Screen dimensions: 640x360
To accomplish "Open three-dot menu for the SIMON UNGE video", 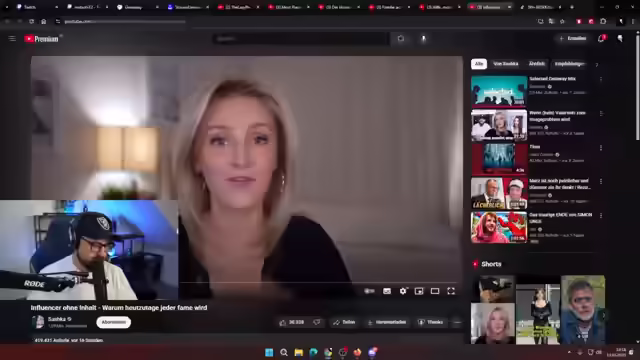I will [x=601, y=216].
